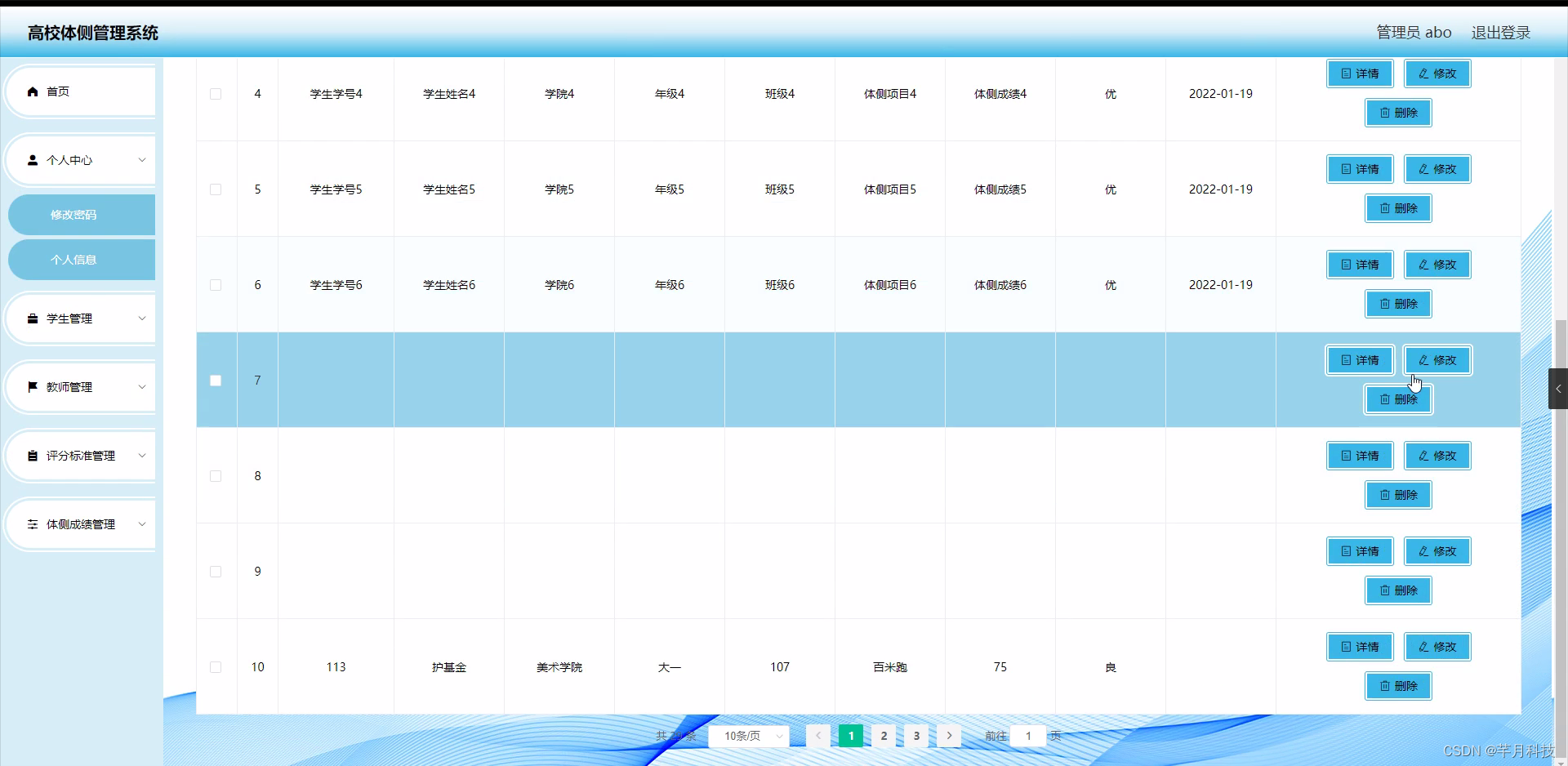Screen dimensions: 1568x766
Task: Click 退出登录 in the top bar
Action: [x=1500, y=32]
